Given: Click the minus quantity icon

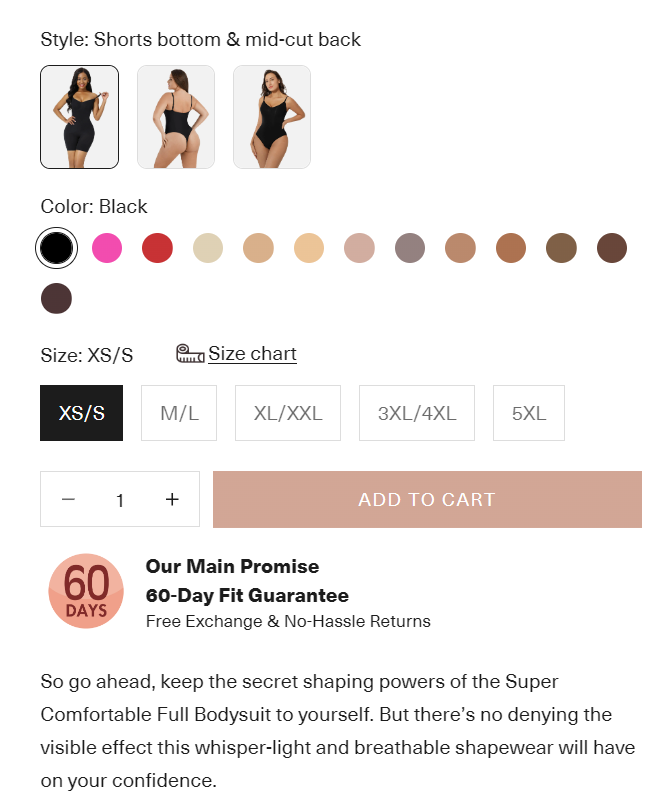Looking at the screenshot, I should (x=68, y=499).
